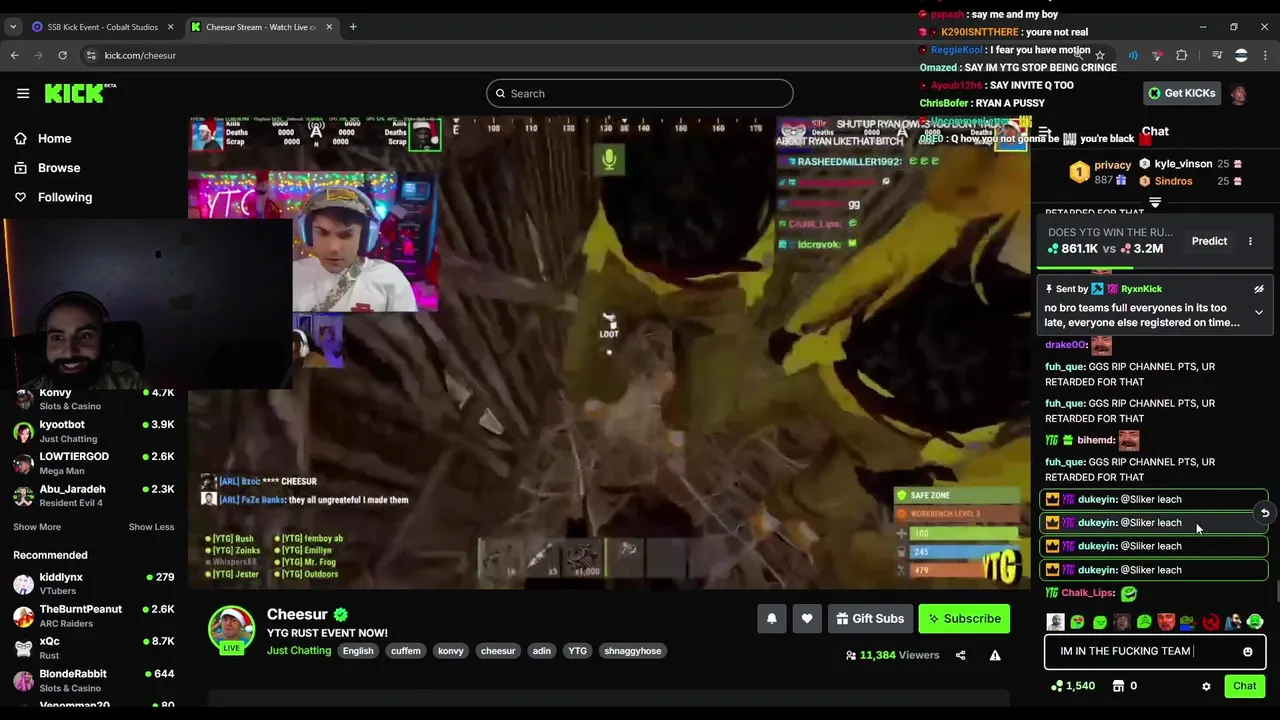Click the Kick logo
1280x720 pixels.
click(80, 93)
